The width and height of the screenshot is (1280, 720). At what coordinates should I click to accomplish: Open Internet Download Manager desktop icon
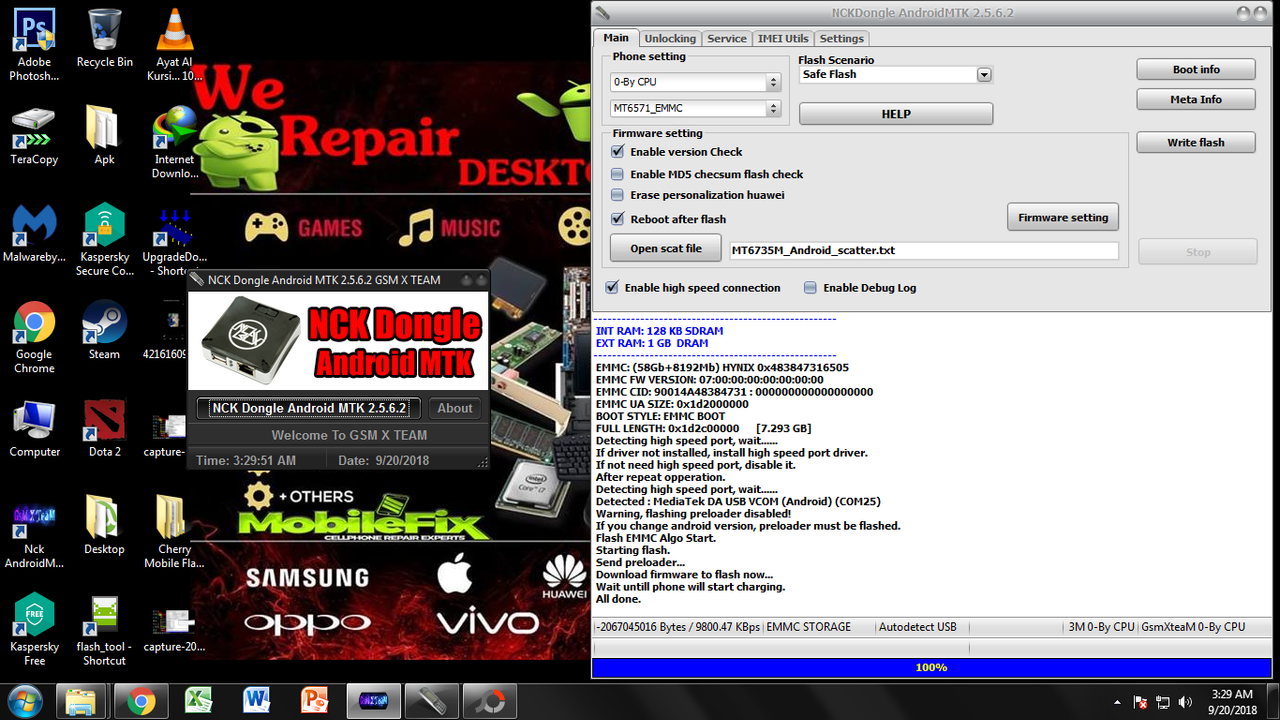pos(174,142)
